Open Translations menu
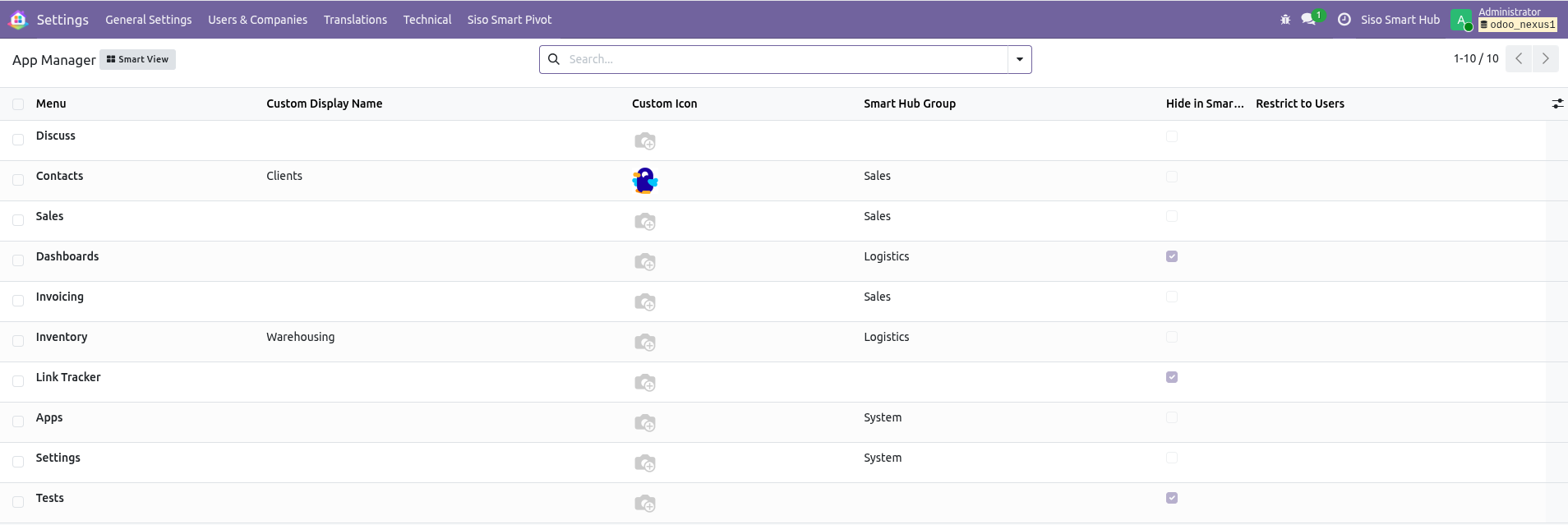Image resolution: width=1568 pixels, height=525 pixels. point(355,20)
